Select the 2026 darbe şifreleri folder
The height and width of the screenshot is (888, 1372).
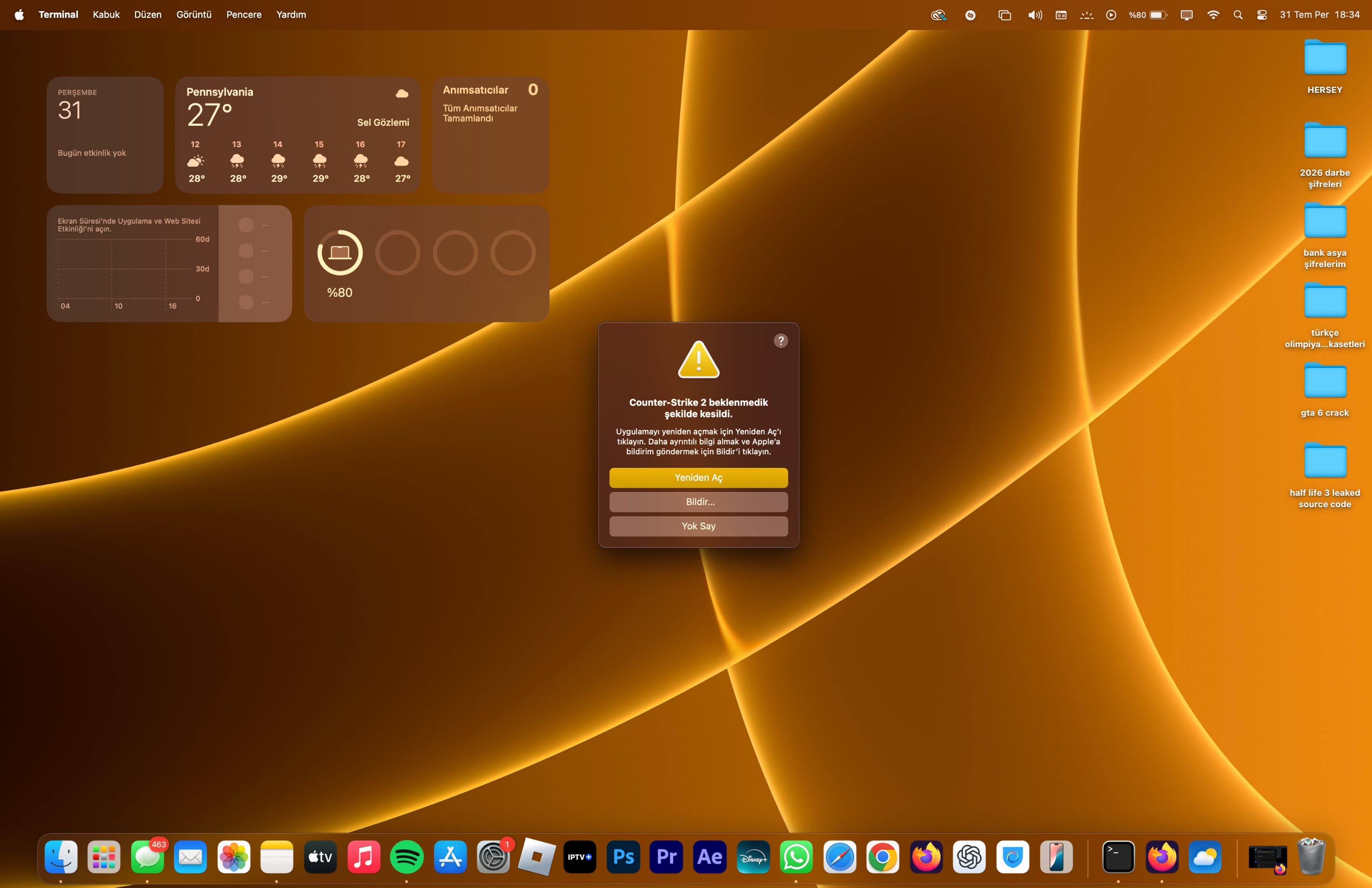tap(1325, 154)
